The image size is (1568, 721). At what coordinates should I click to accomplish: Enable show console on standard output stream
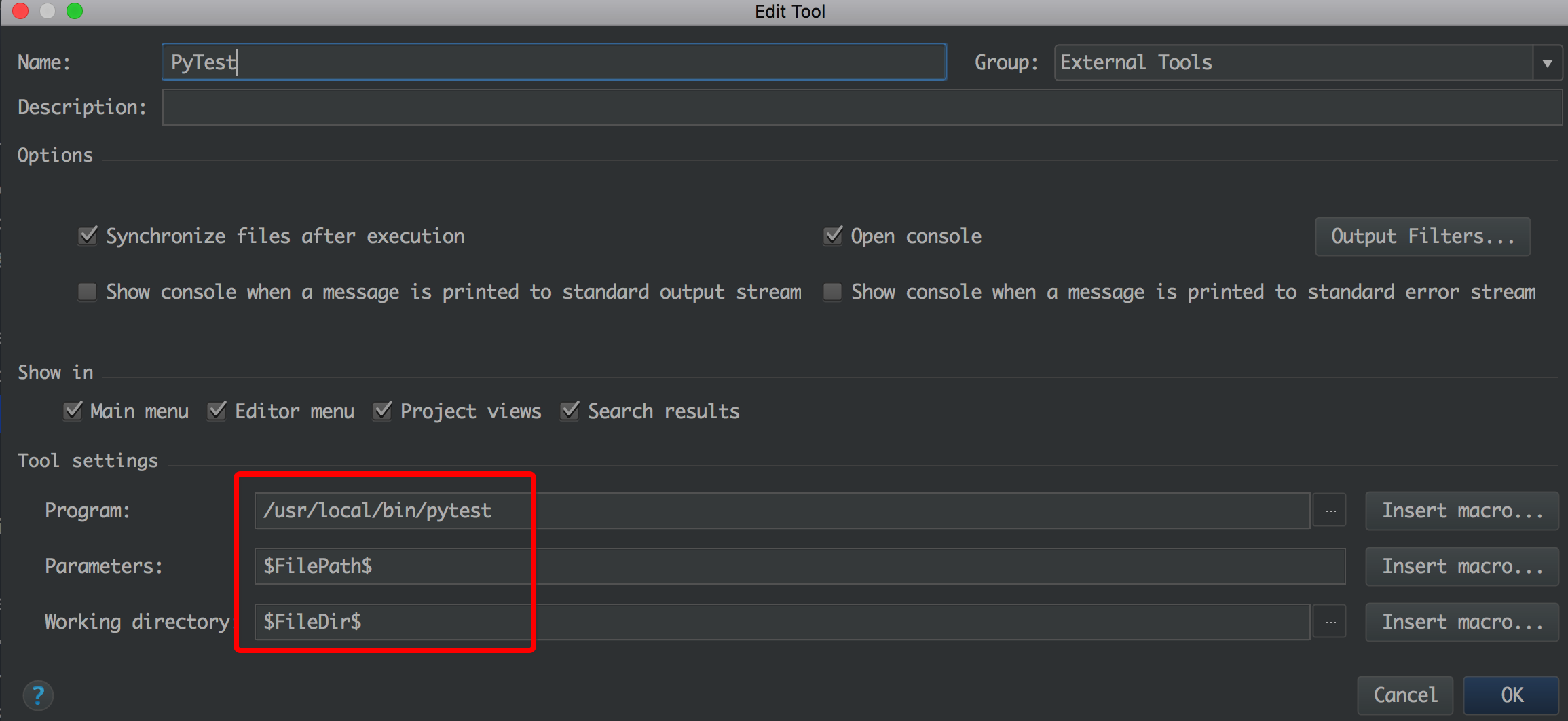click(x=87, y=291)
